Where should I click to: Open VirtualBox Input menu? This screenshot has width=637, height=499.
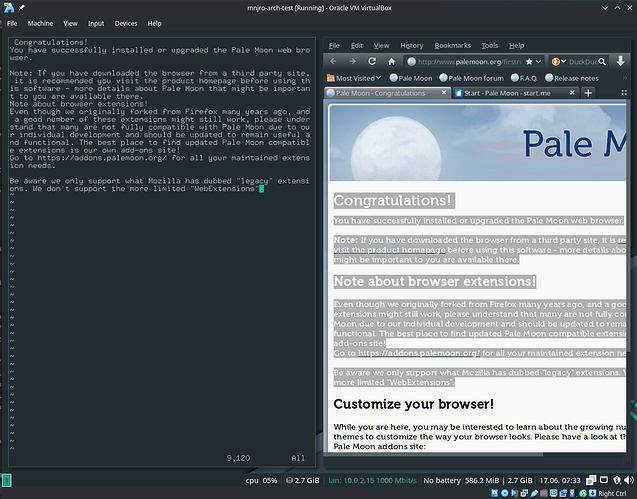point(96,24)
